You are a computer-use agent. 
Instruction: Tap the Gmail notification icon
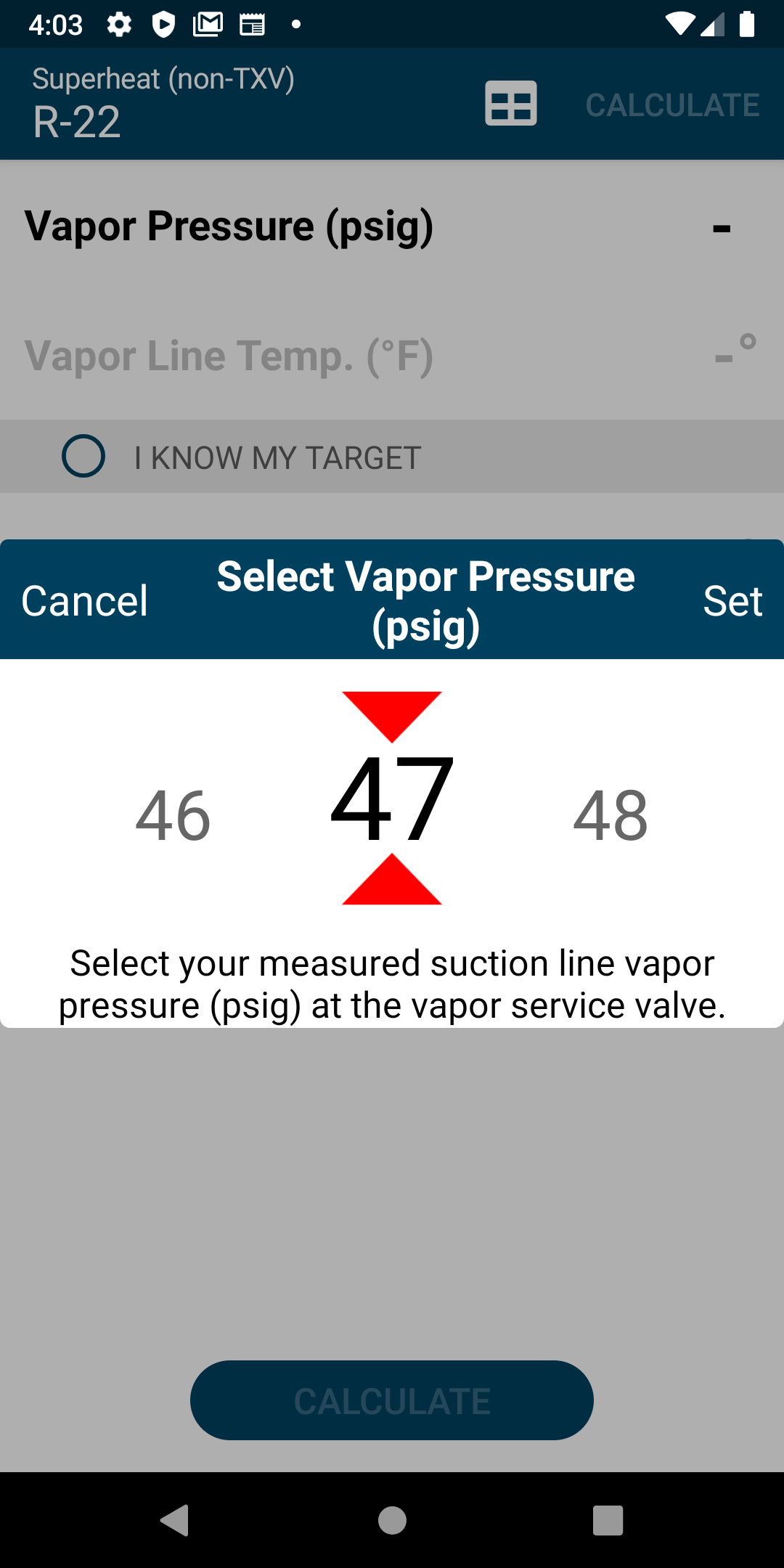coord(208,25)
